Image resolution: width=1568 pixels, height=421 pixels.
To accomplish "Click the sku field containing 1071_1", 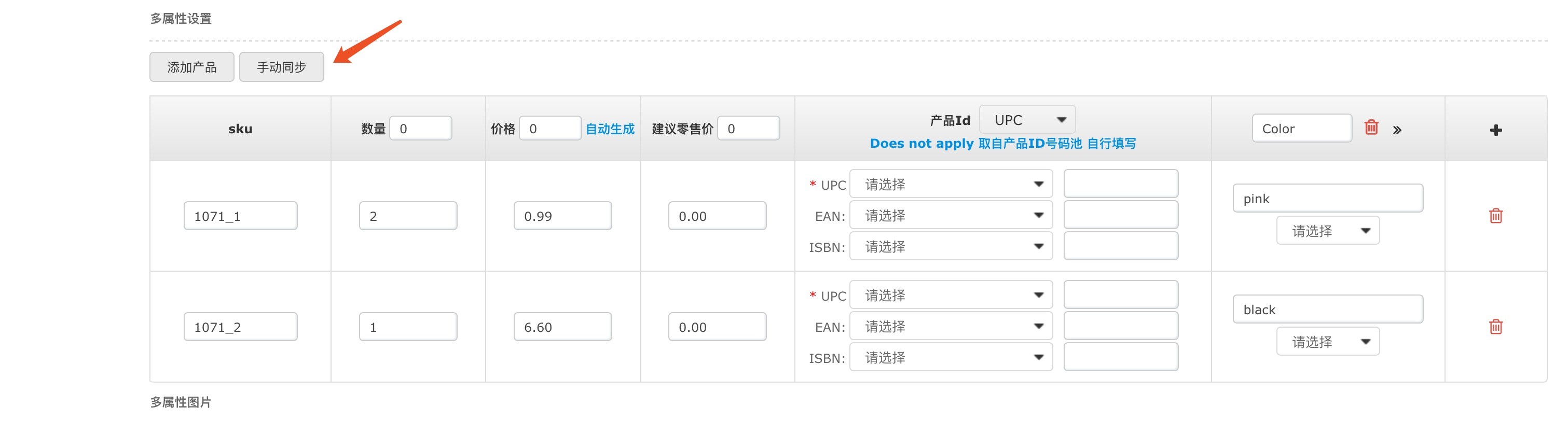I will tap(240, 216).
